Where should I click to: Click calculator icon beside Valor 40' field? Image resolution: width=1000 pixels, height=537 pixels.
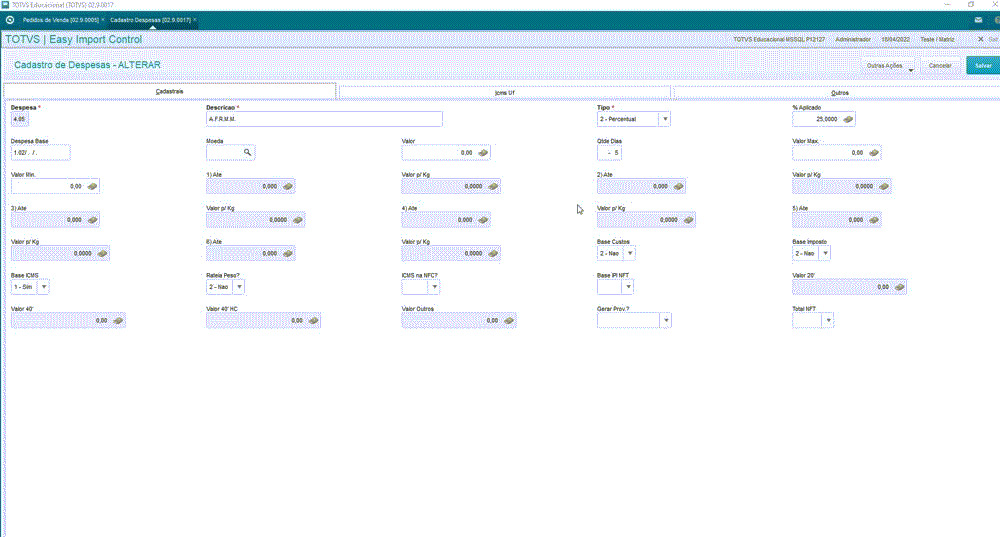tap(118, 321)
